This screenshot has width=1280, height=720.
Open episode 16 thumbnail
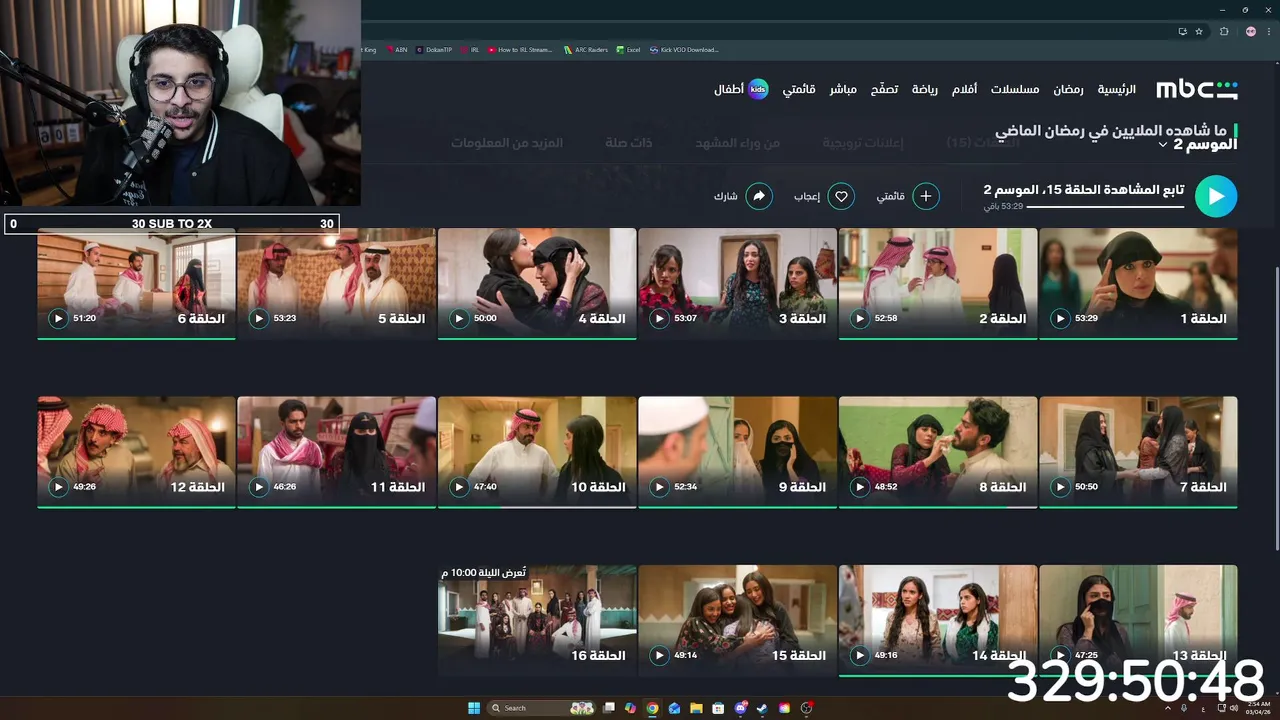[537, 620]
